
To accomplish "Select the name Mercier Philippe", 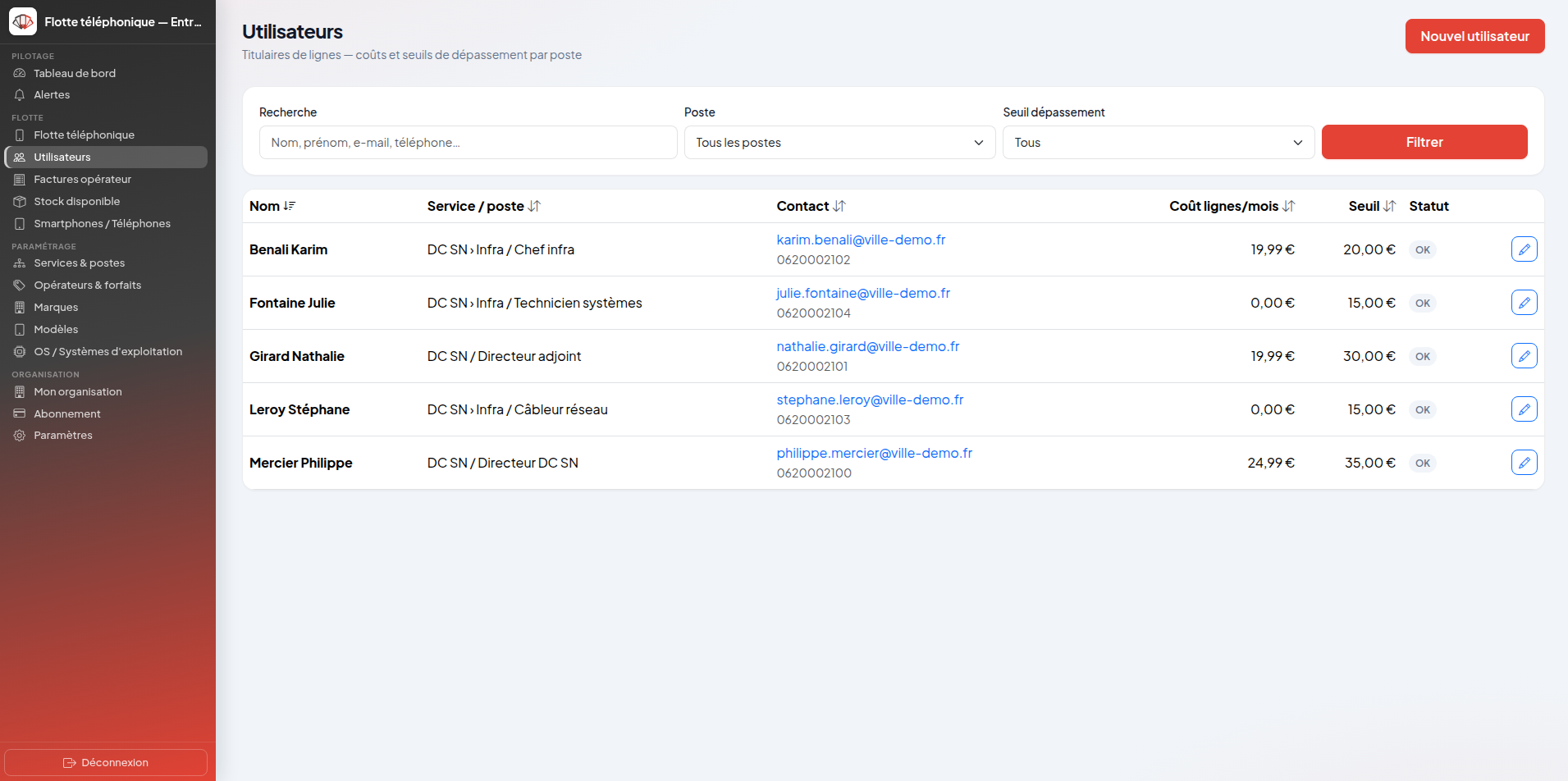I will point(301,463).
